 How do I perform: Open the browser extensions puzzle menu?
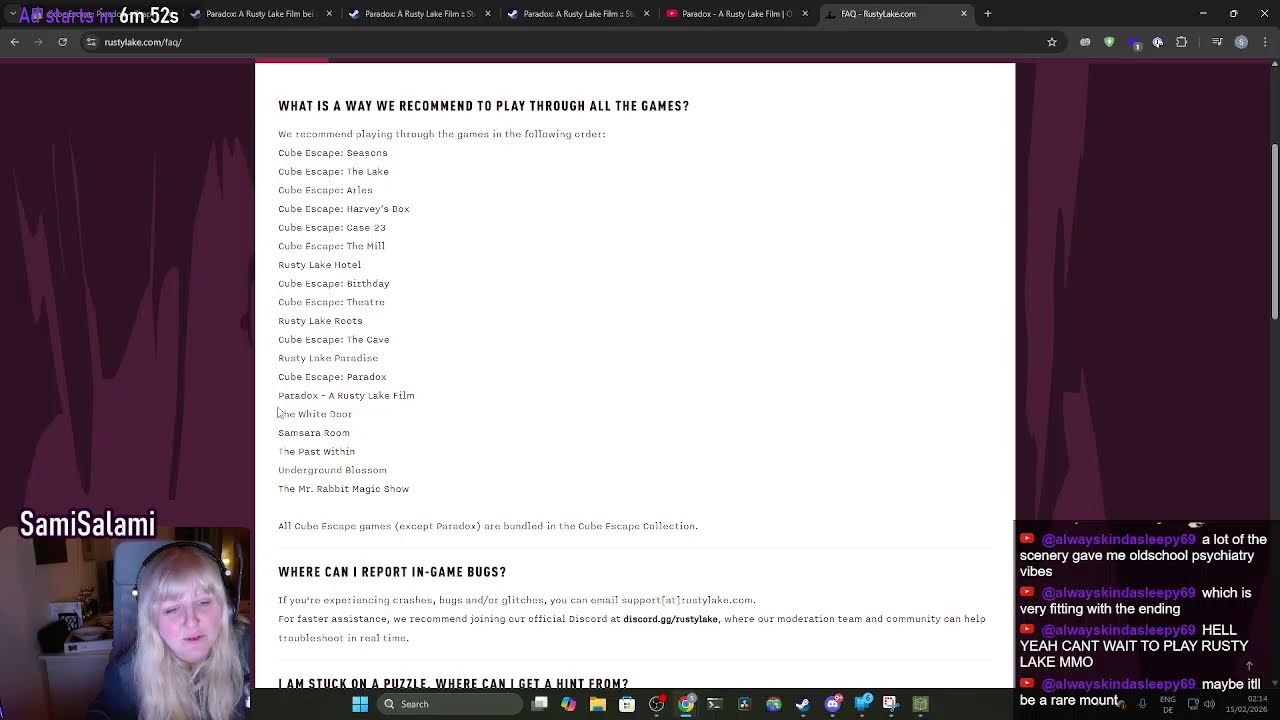(x=1182, y=42)
